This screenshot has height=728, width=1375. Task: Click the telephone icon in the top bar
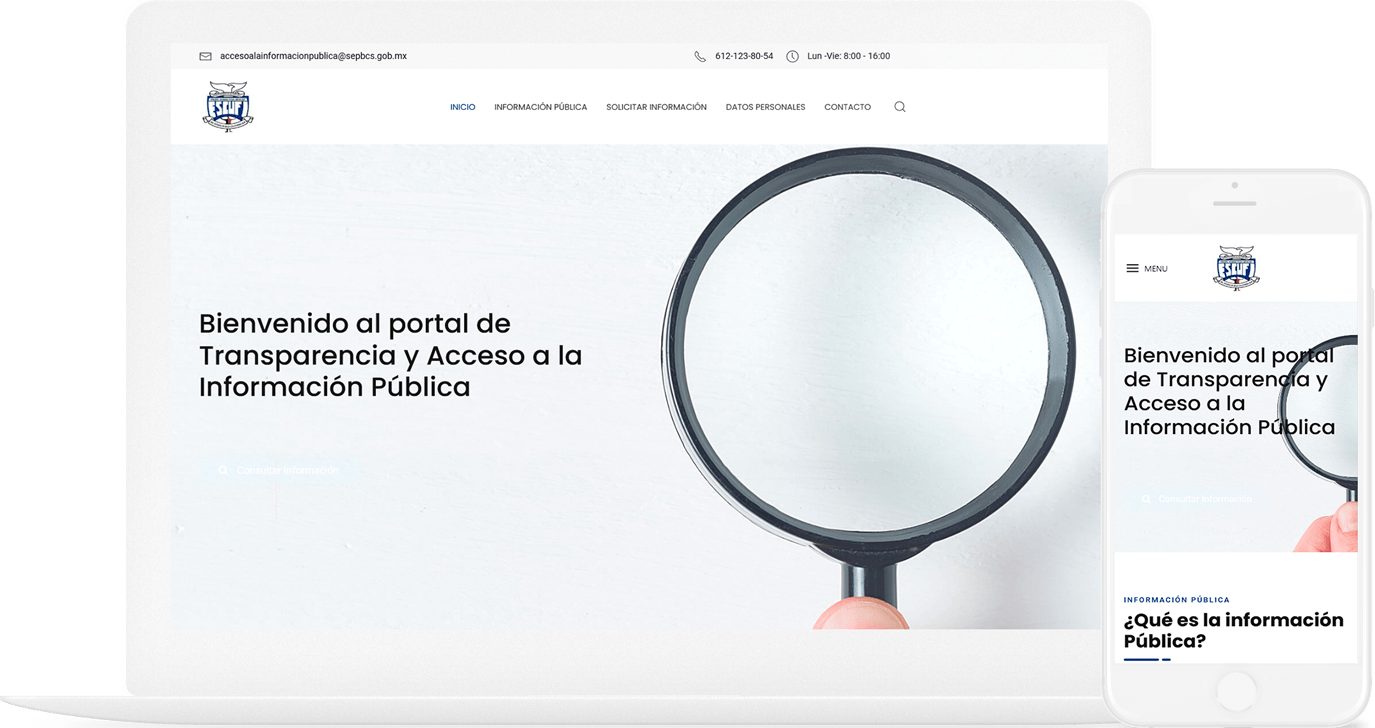coord(702,56)
